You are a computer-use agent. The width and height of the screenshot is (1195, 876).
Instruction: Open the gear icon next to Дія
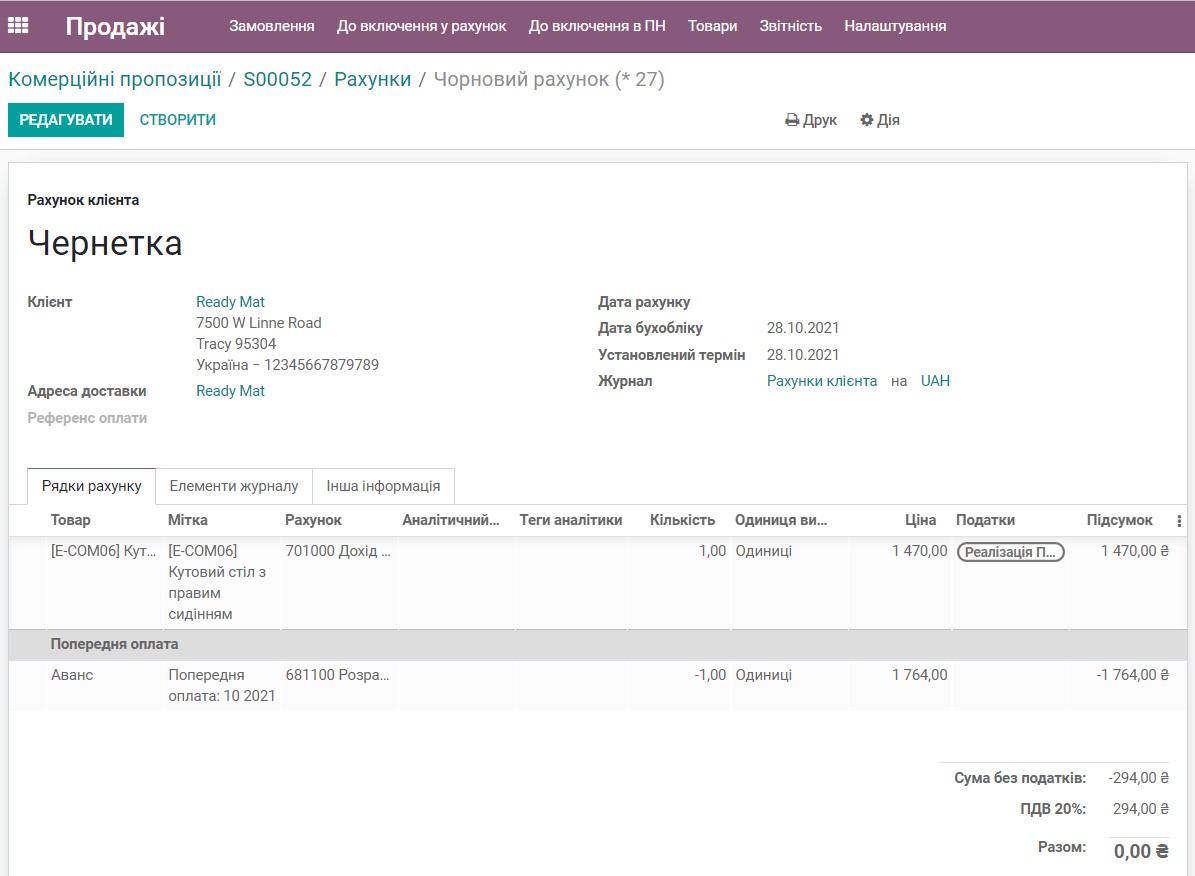tap(866, 119)
